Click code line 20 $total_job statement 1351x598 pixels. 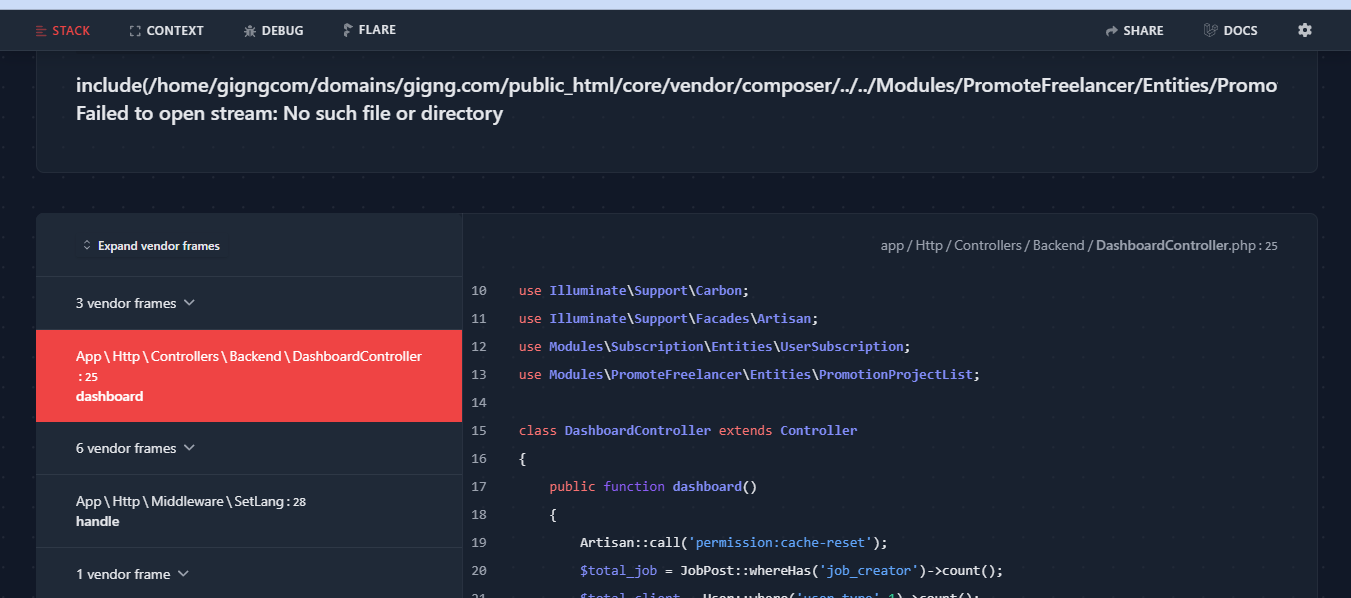tap(791, 570)
